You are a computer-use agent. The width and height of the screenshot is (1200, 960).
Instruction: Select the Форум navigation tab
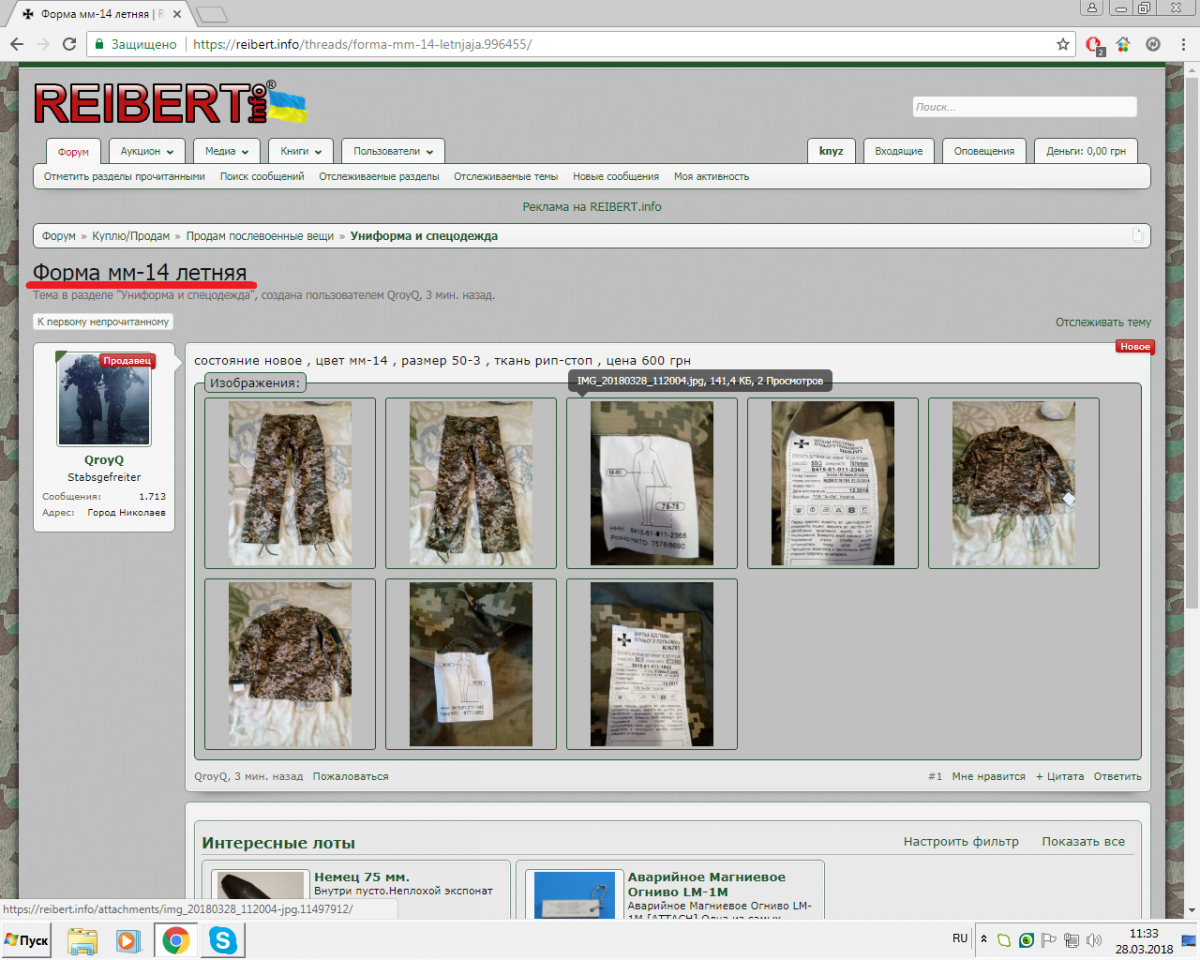point(73,152)
